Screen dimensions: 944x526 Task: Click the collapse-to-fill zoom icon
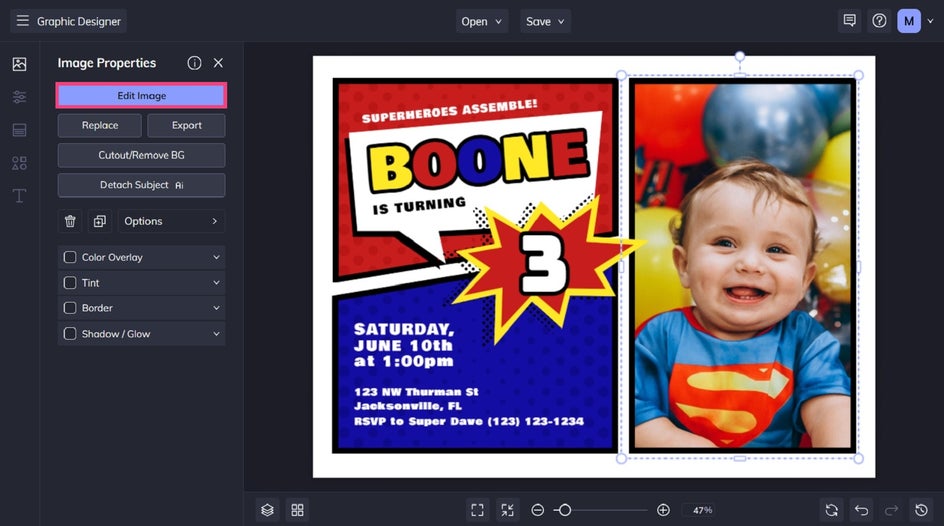(x=508, y=510)
